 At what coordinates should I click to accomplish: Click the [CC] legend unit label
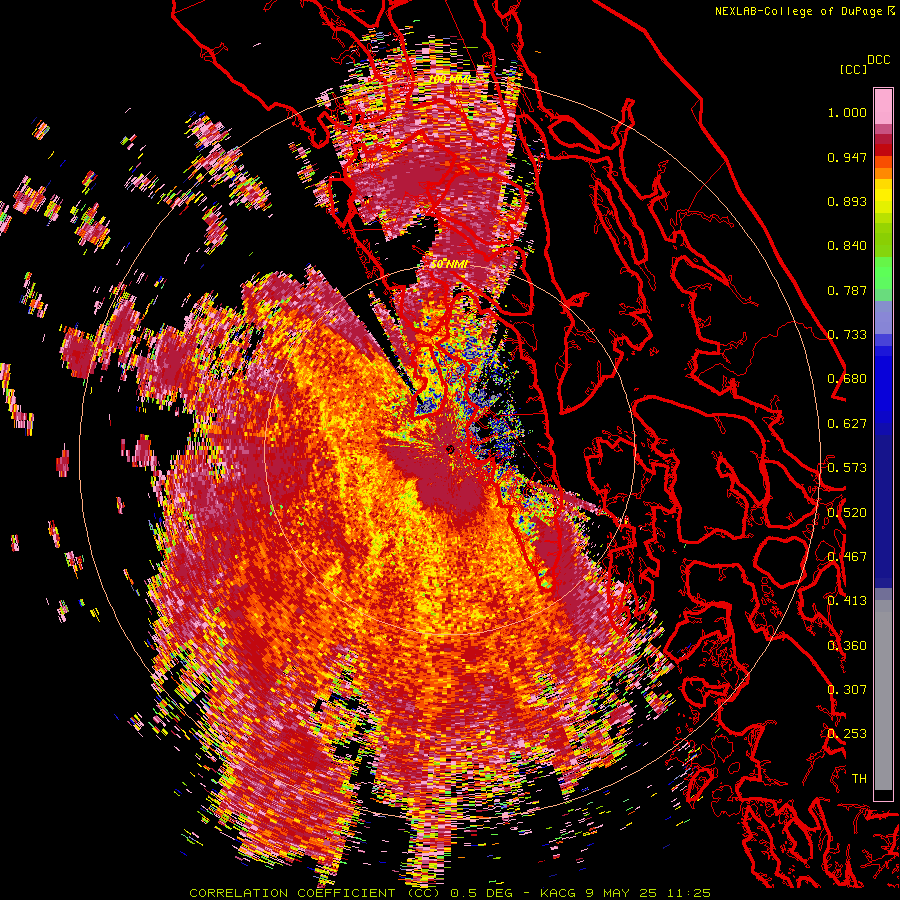853,69
